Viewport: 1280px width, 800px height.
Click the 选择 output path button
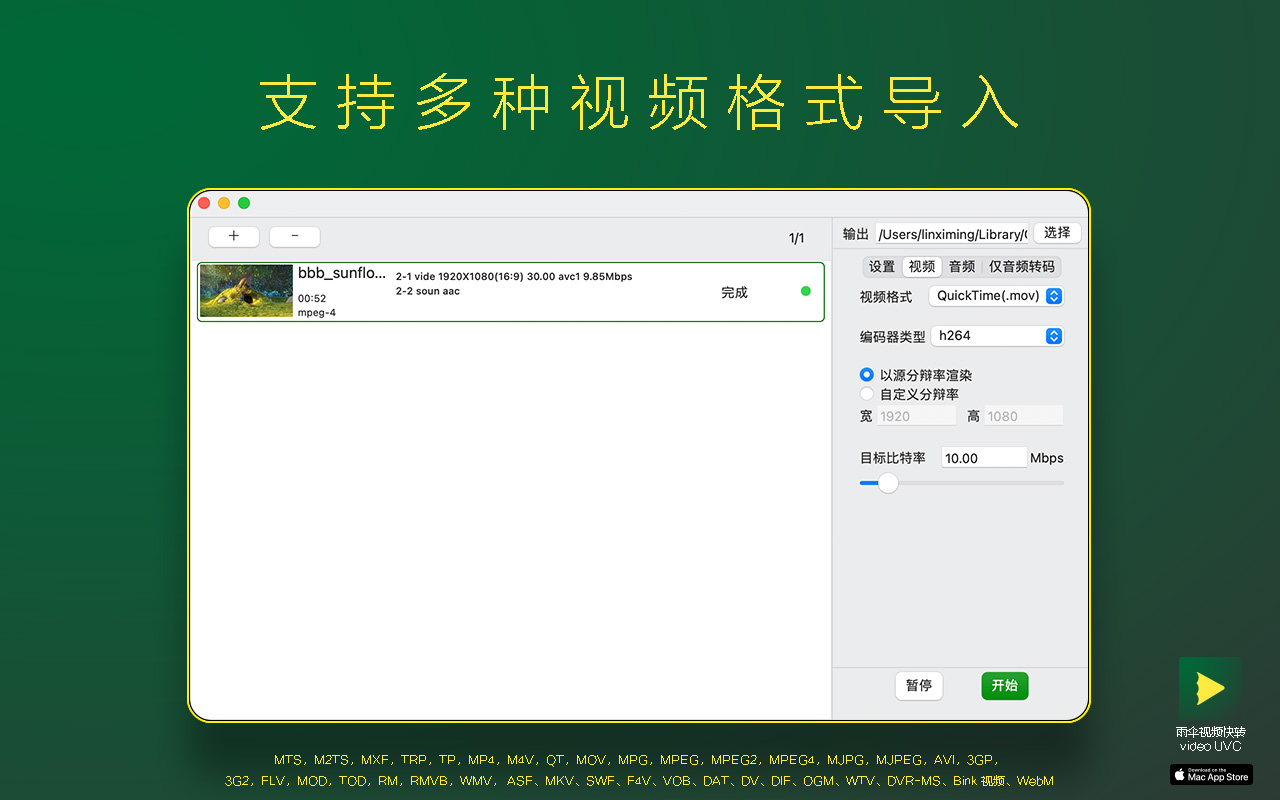coord(1057,233)
